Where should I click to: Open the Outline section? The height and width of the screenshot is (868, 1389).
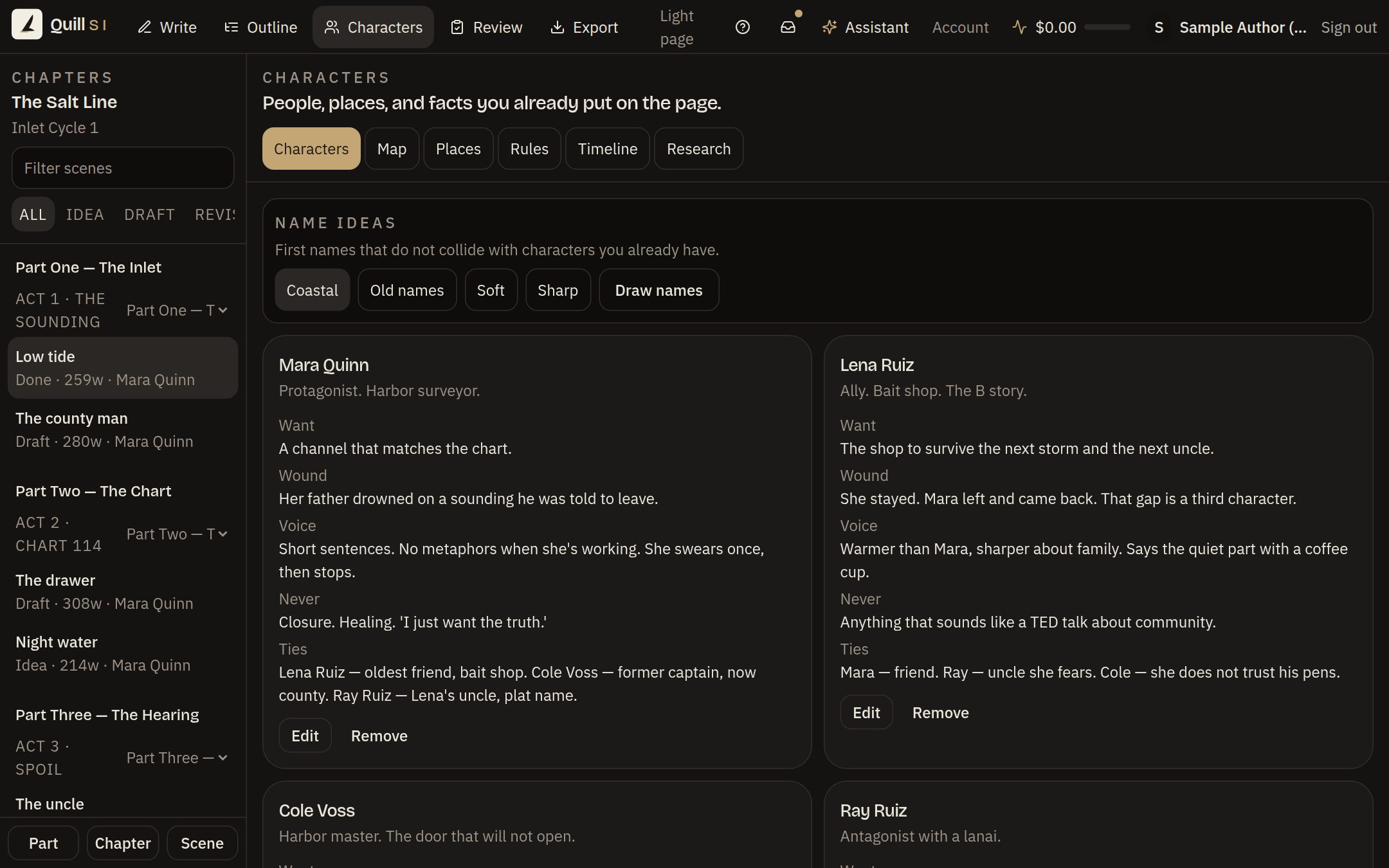pyautogui.click(x=260, y=27)
